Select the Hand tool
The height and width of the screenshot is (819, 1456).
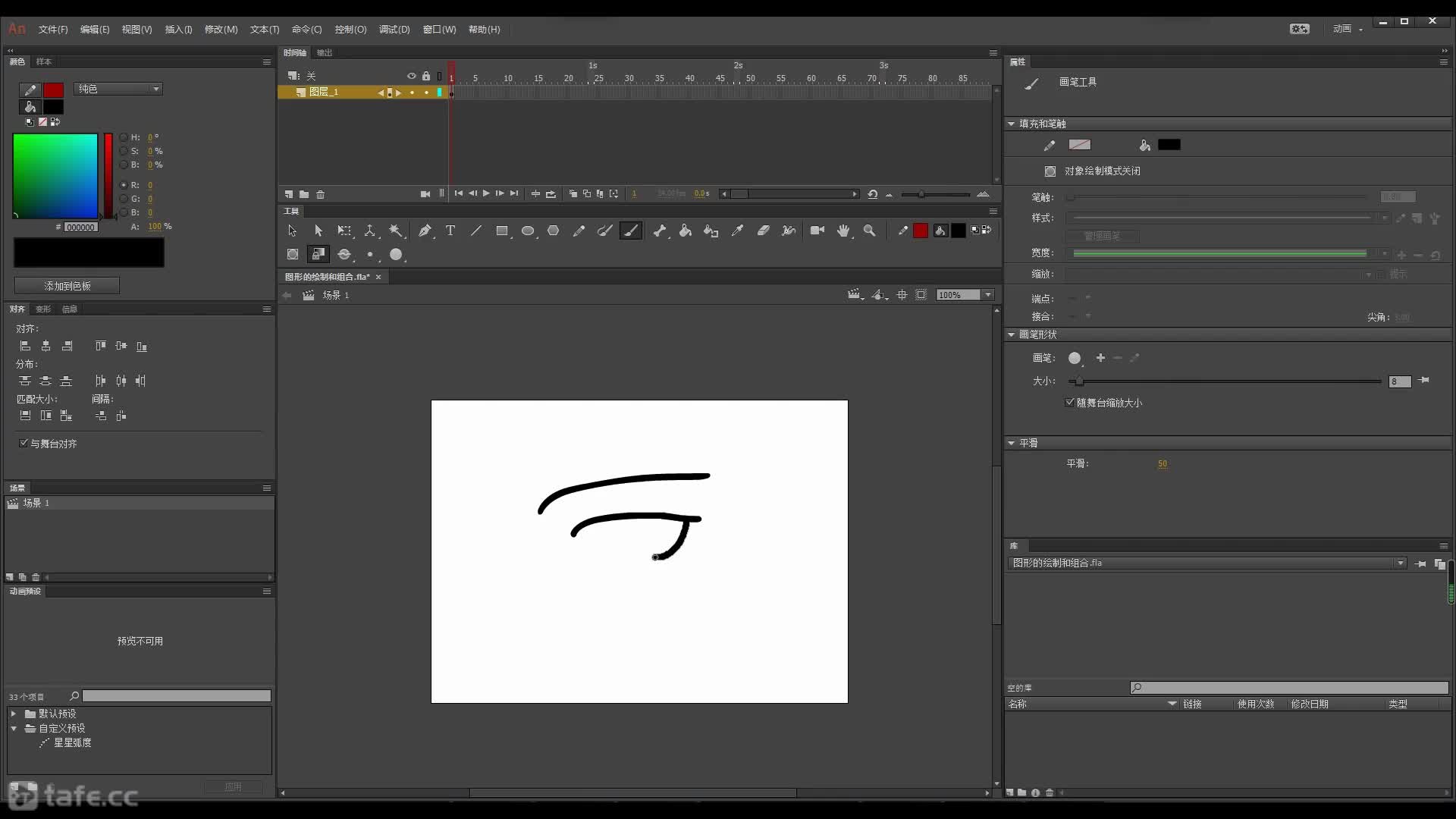pos(843,231)
